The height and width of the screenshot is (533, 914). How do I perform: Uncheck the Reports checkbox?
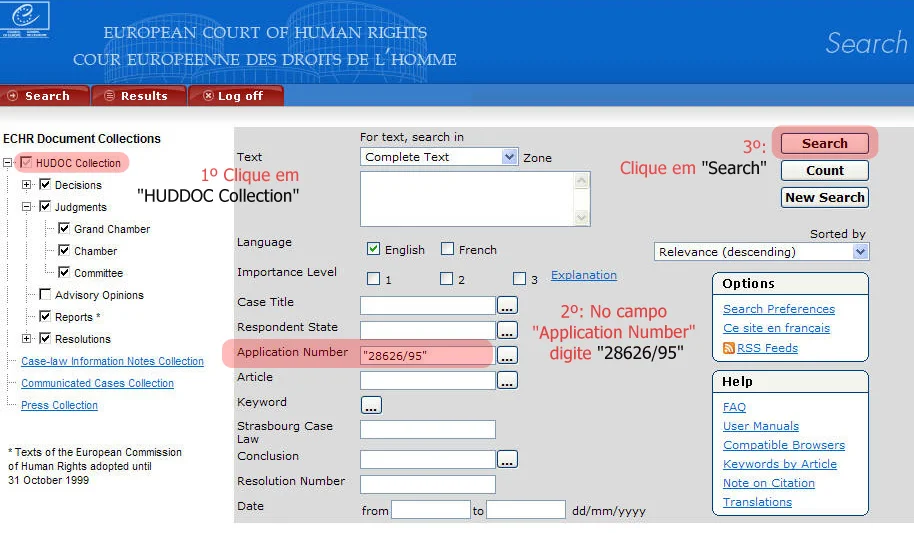(45, 316)
